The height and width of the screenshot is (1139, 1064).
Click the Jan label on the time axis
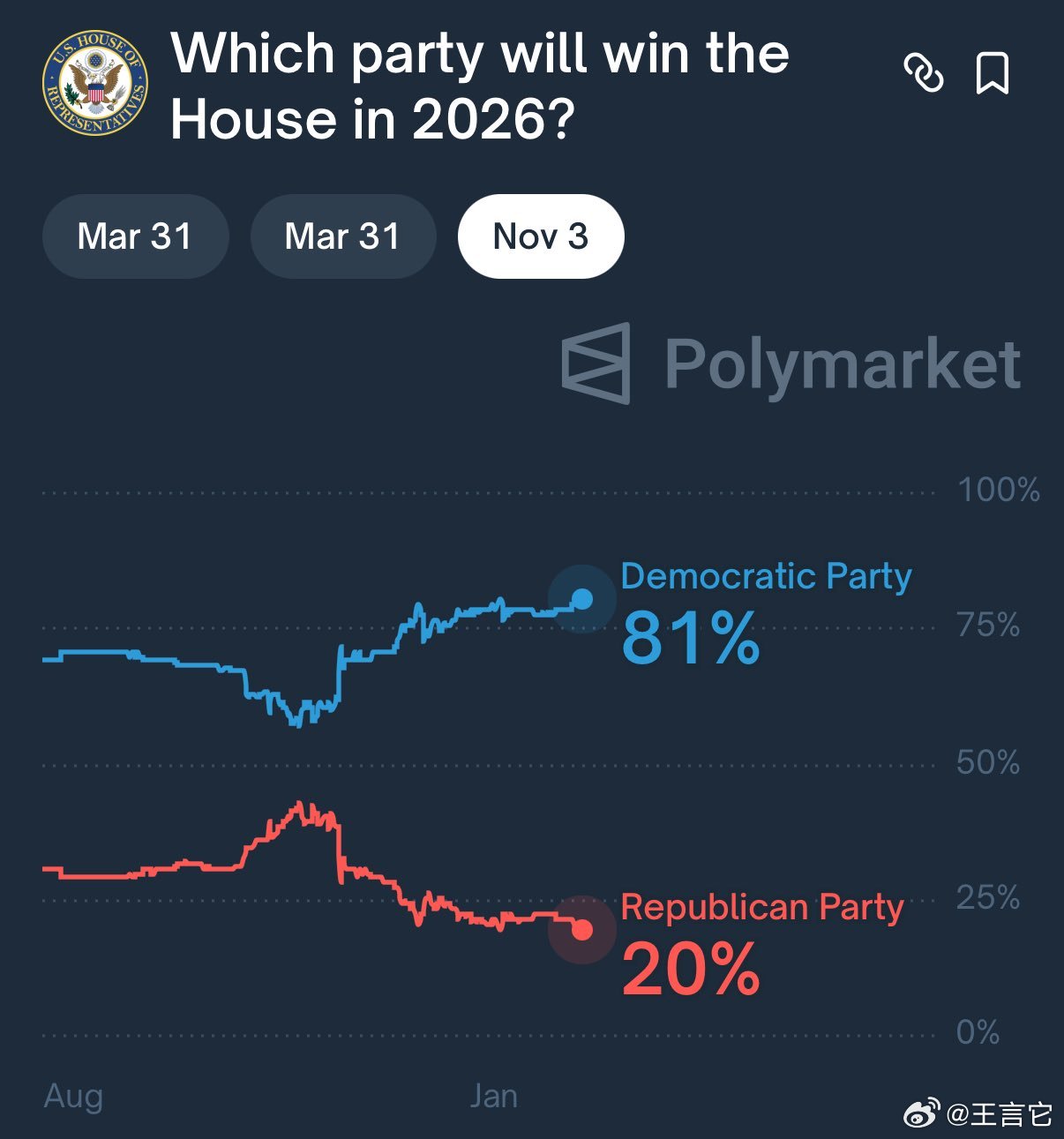[493, 1096]
